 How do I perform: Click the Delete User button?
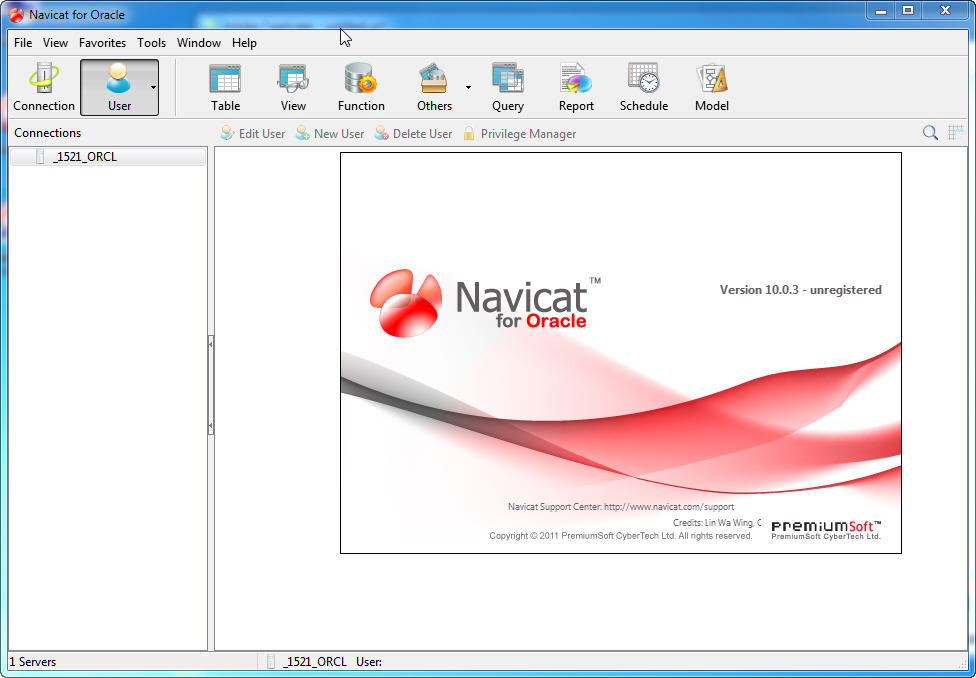413,134
